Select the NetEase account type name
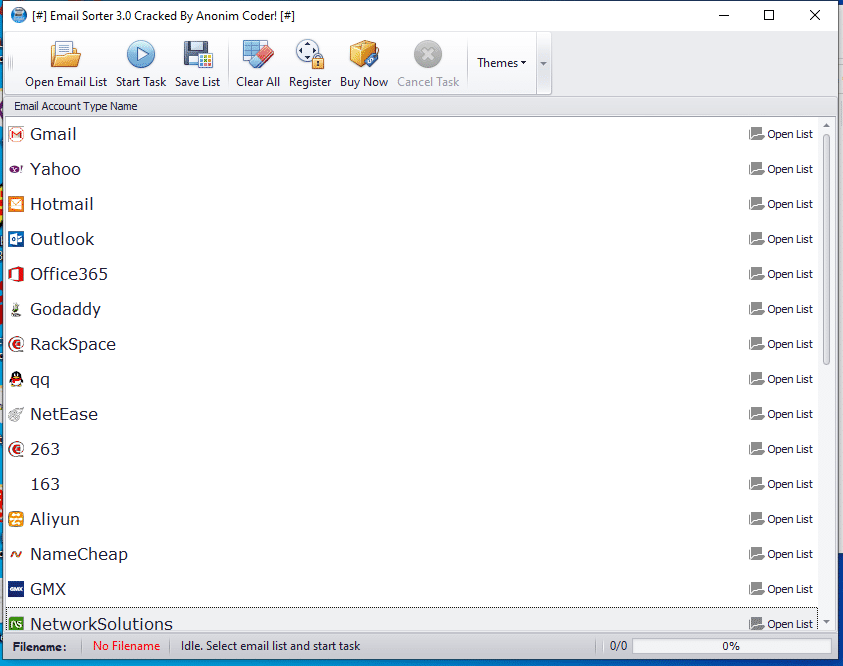 [64, 414]
